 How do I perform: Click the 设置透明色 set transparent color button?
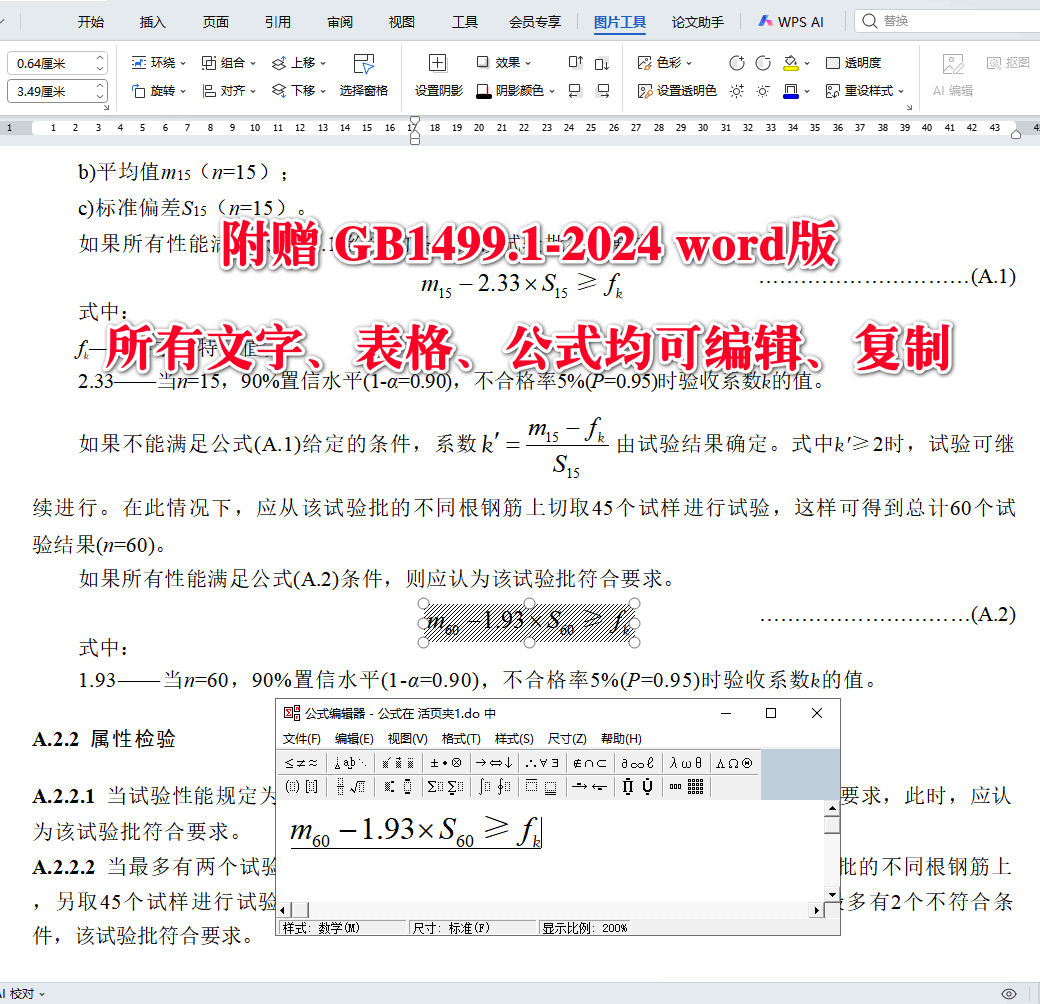pyautogui.click(x=677, y=91)
